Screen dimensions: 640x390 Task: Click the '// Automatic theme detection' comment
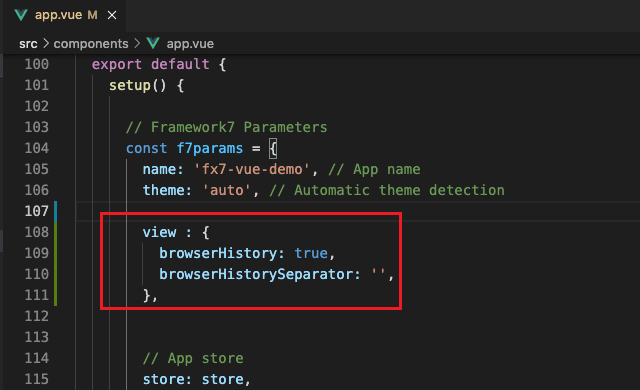click(387, 191)
